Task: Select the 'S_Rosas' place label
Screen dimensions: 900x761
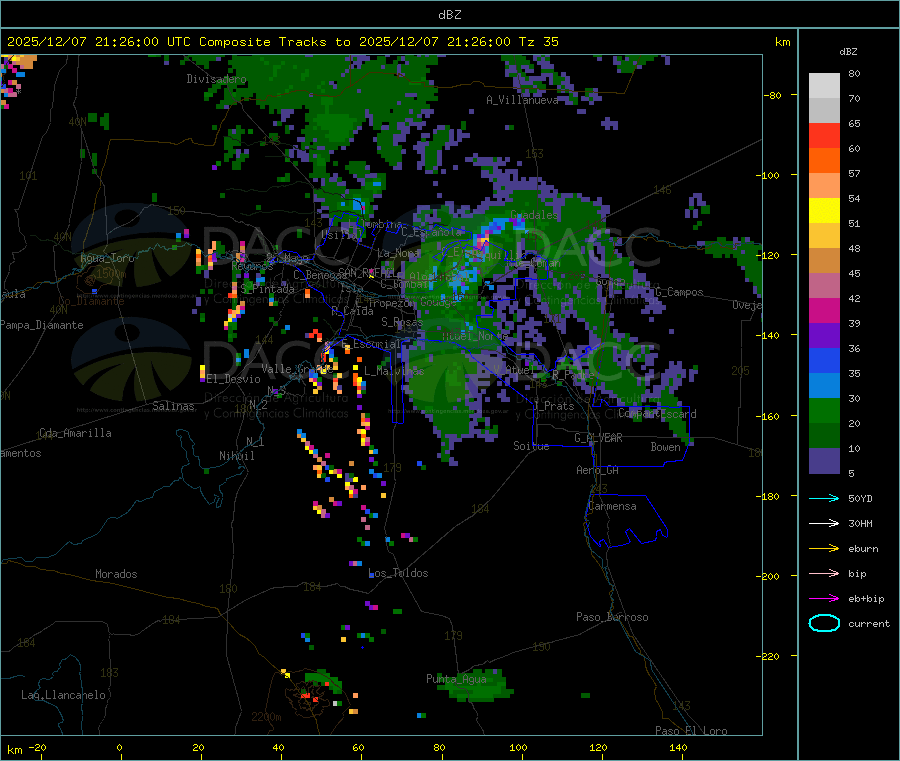Action: (x=402, y=322)
